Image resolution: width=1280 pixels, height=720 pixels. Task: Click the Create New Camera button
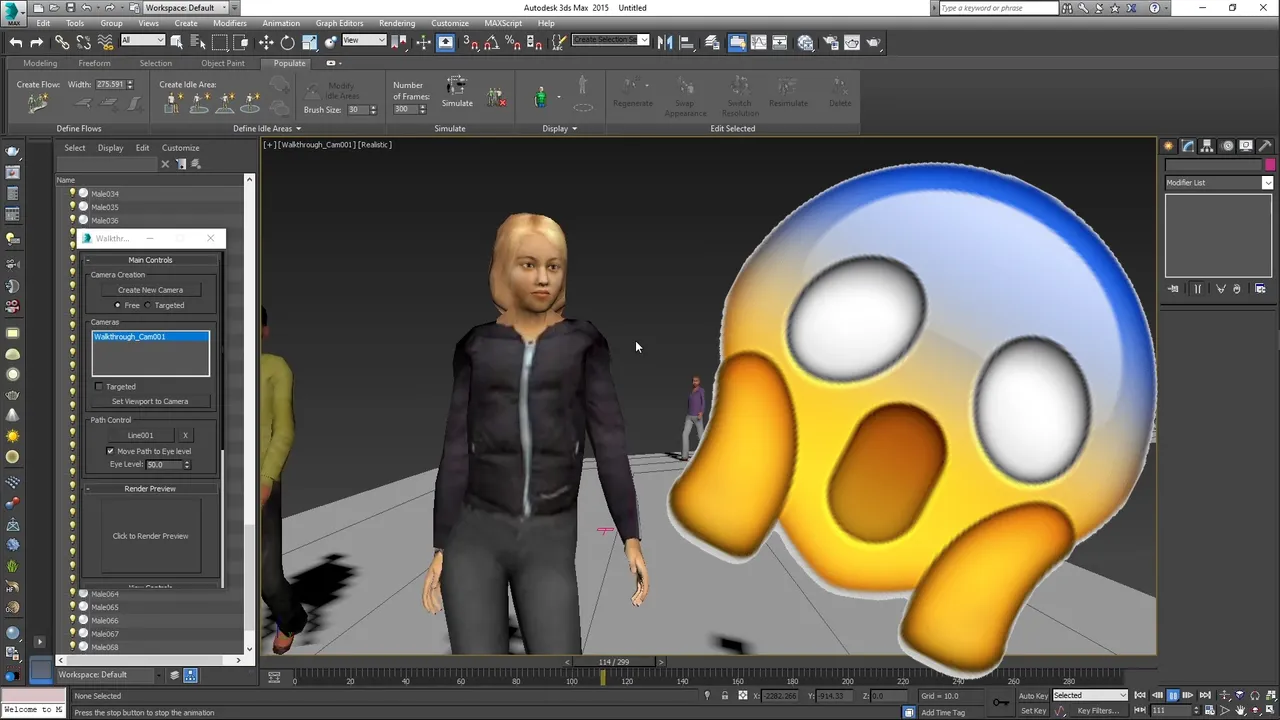click(150, 290)
